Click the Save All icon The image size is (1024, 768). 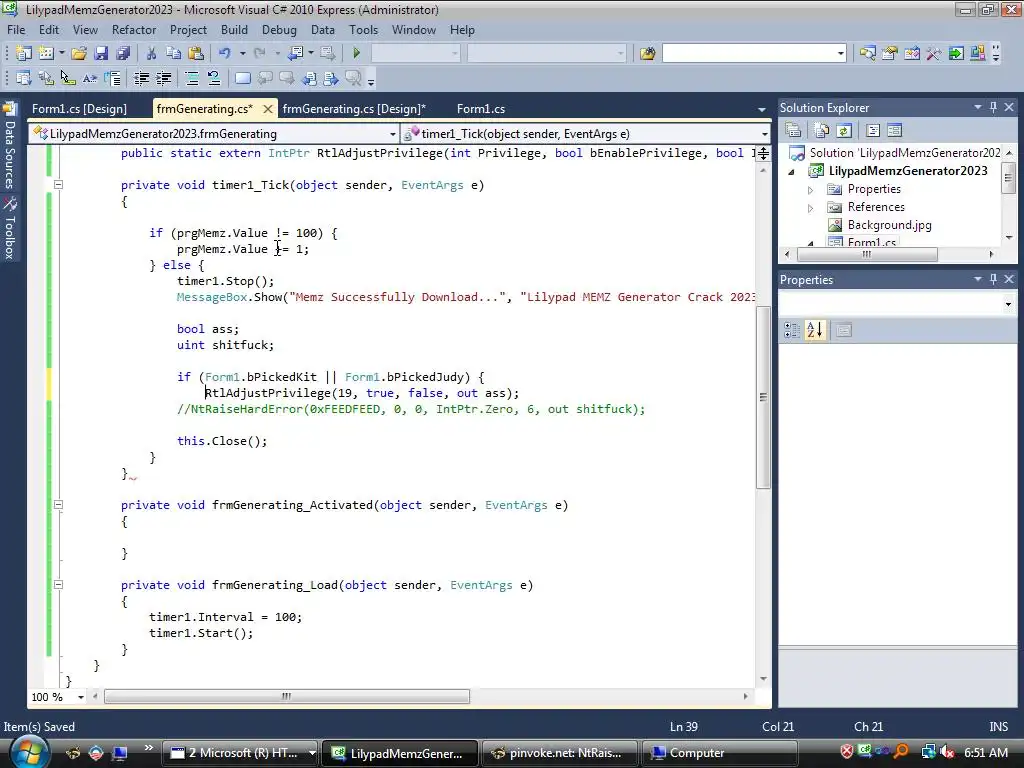(x=123, y=53)
